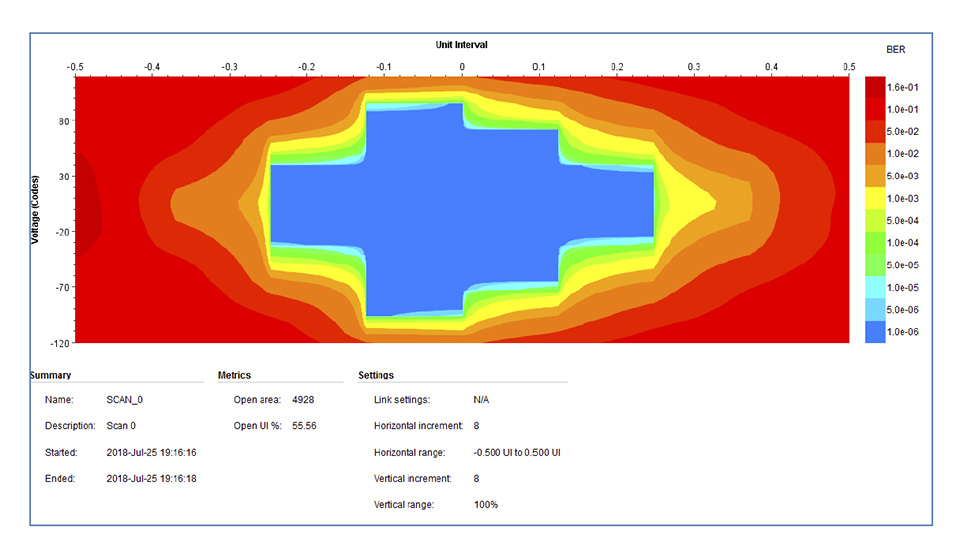Screen dimensions: 958x560
Task: Click the Started timestamp value
Action: (x=151, y=452)
